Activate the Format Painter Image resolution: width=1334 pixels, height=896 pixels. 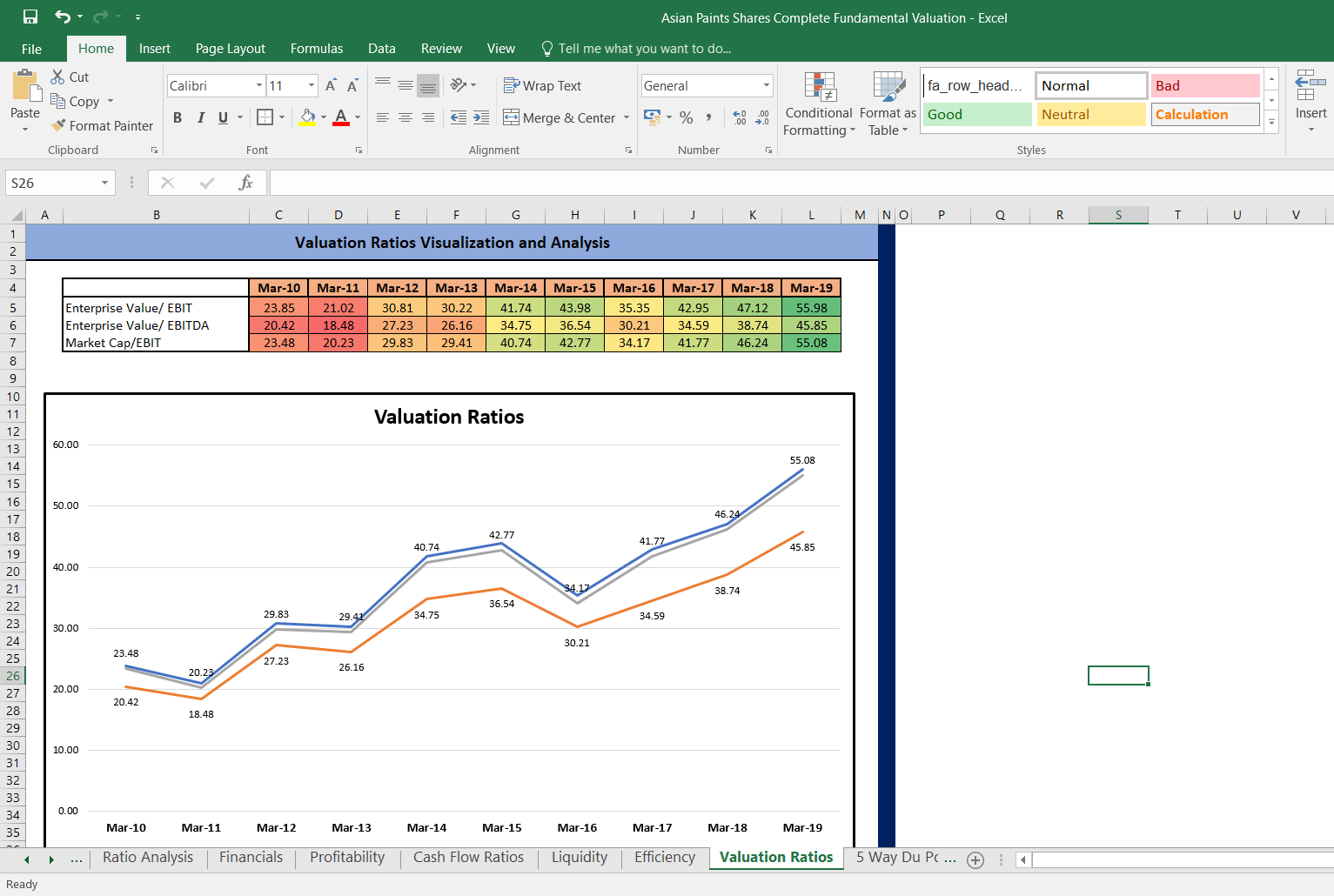pos(102,125)
